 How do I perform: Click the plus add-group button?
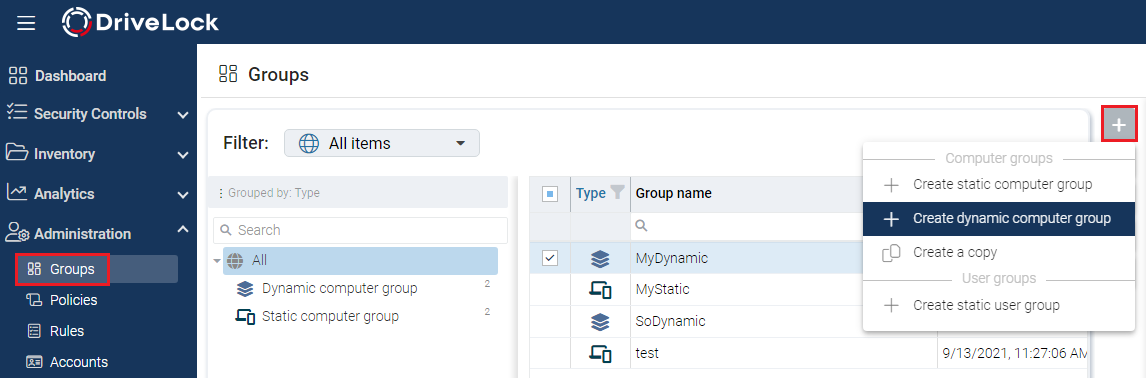(1119, 125)
